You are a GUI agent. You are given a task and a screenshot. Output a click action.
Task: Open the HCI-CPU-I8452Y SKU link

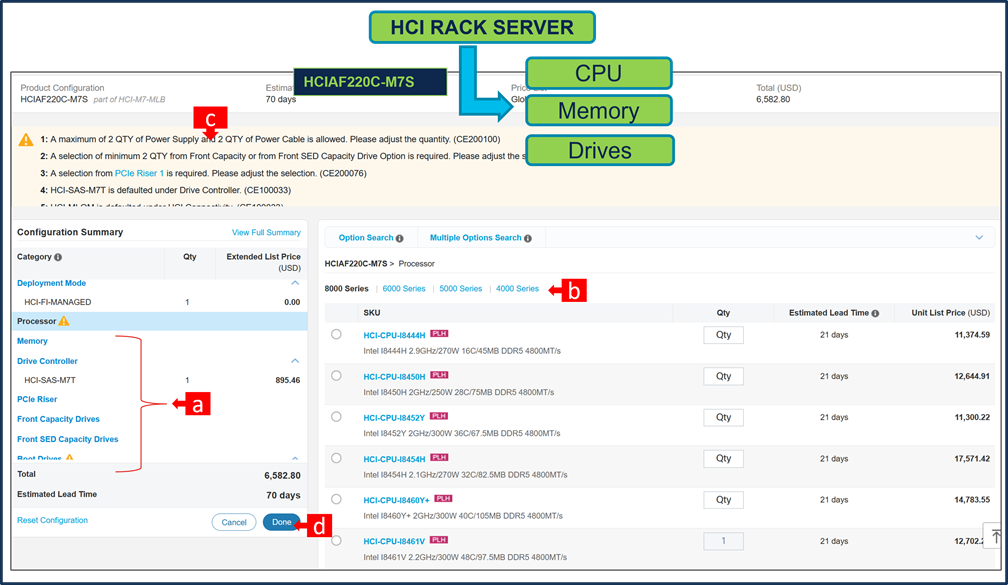click(394, 418)
